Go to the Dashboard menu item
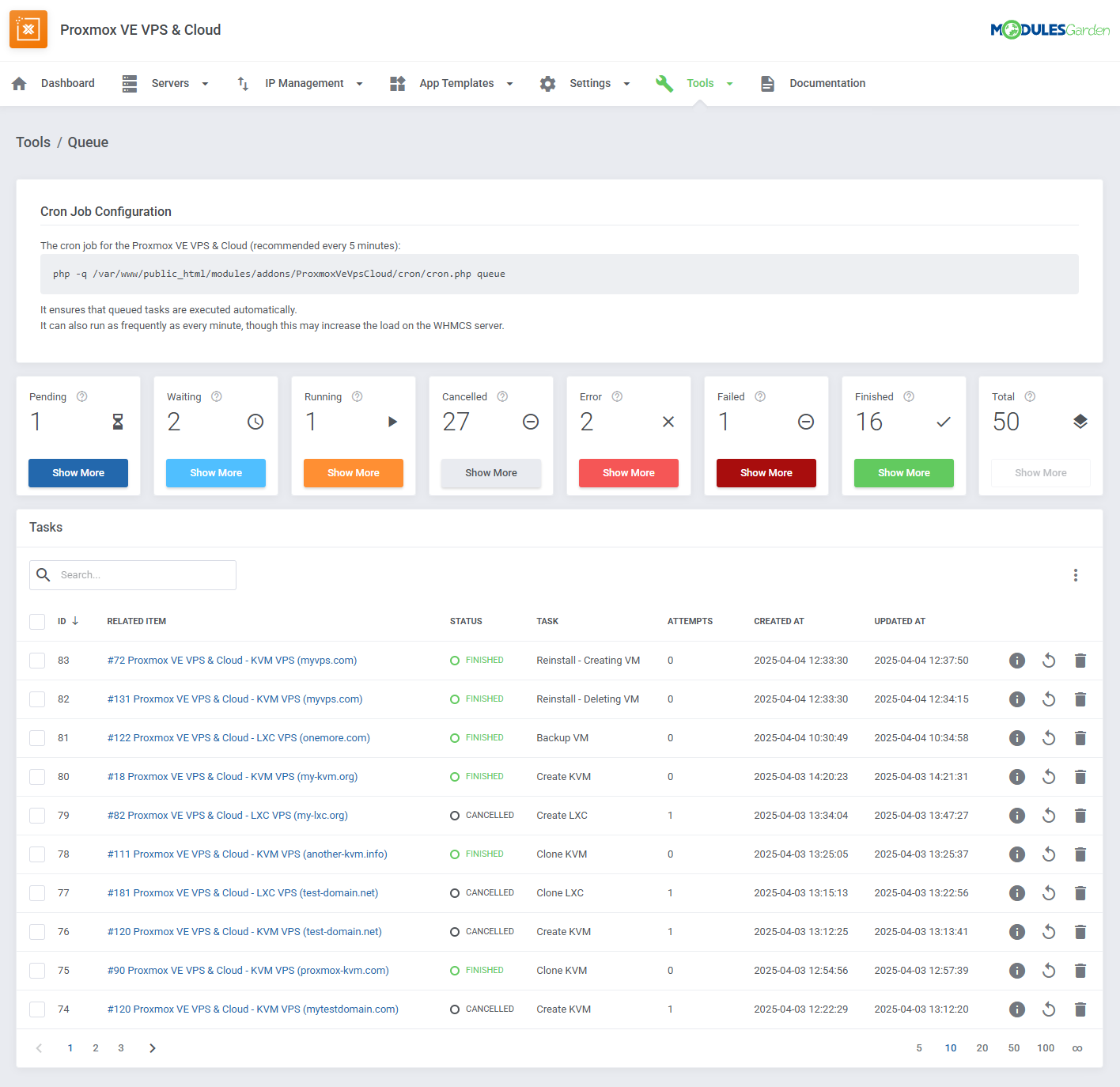1120x1087 pixels. point(67,83)
